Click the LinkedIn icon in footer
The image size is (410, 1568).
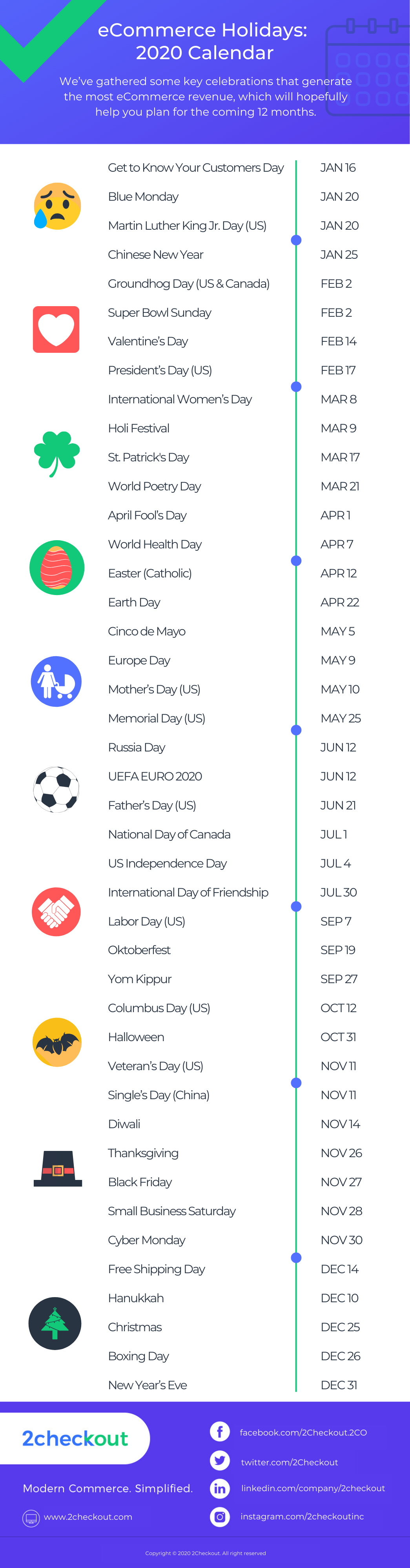click(220, 1488)
